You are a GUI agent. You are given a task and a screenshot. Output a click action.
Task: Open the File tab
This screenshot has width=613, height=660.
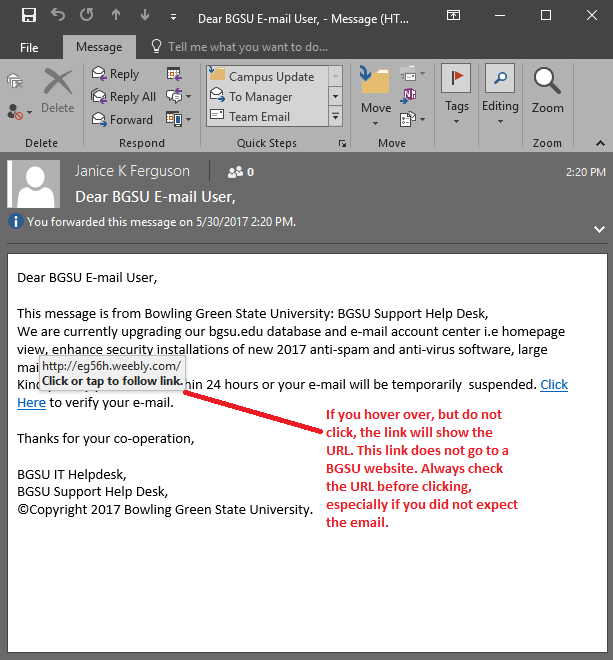click(x=29, y=47)
